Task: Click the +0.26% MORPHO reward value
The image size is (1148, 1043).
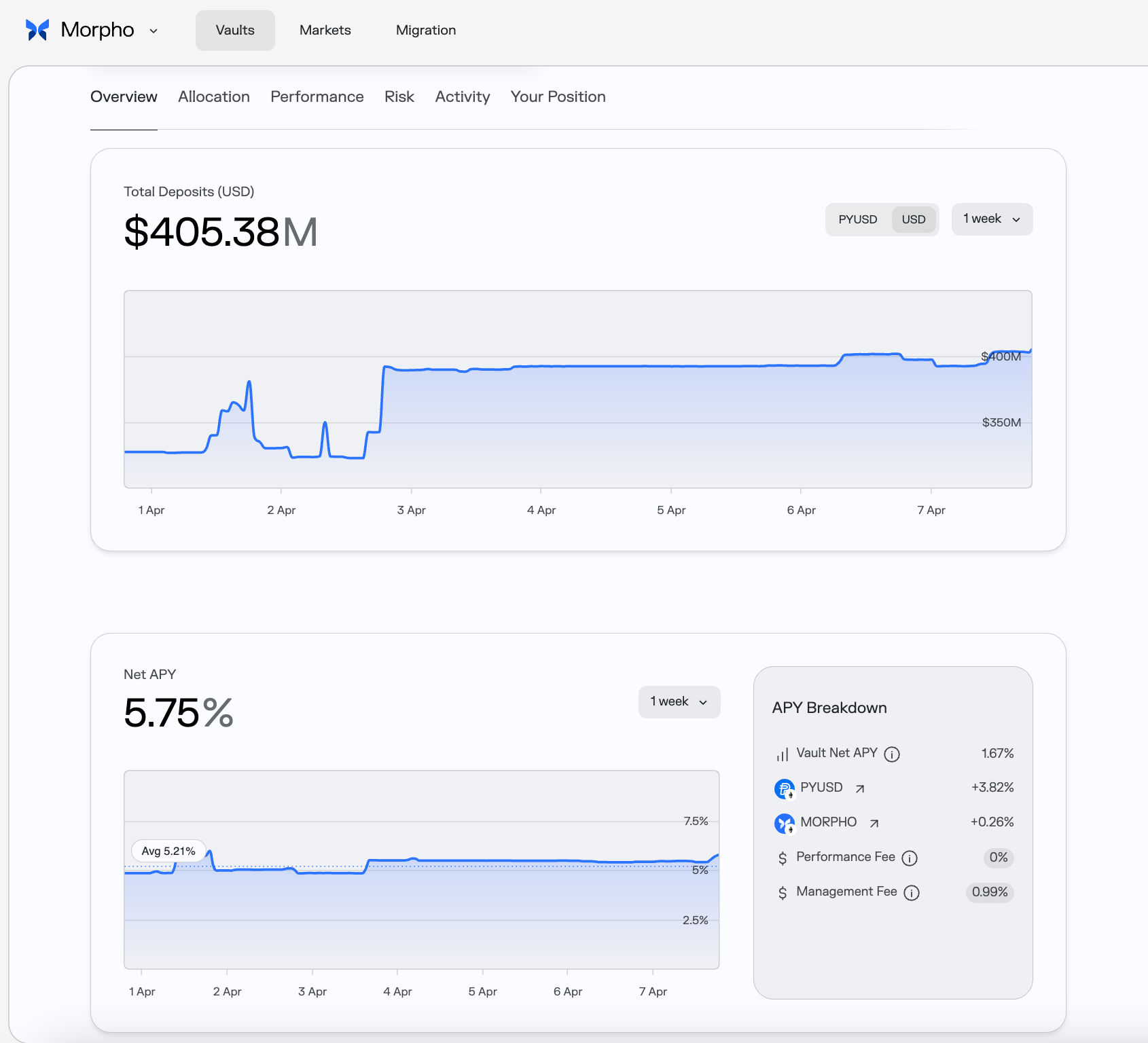Action: point(992,822)
